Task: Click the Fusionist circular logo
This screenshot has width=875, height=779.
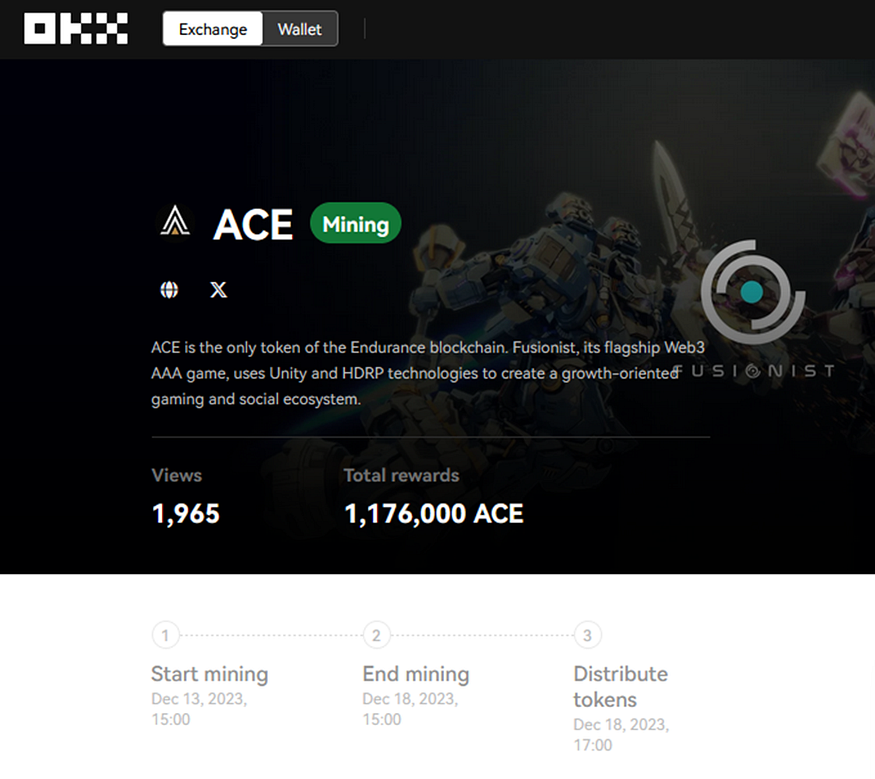Action: point(752,292)
